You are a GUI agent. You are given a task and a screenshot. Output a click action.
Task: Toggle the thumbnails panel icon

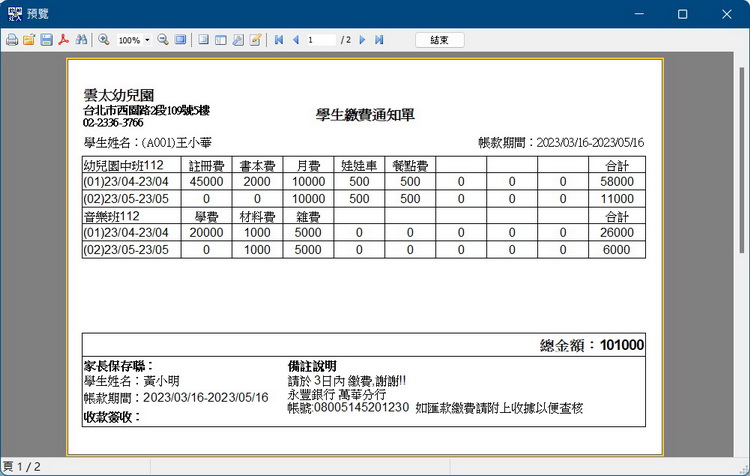coord(220,40)
